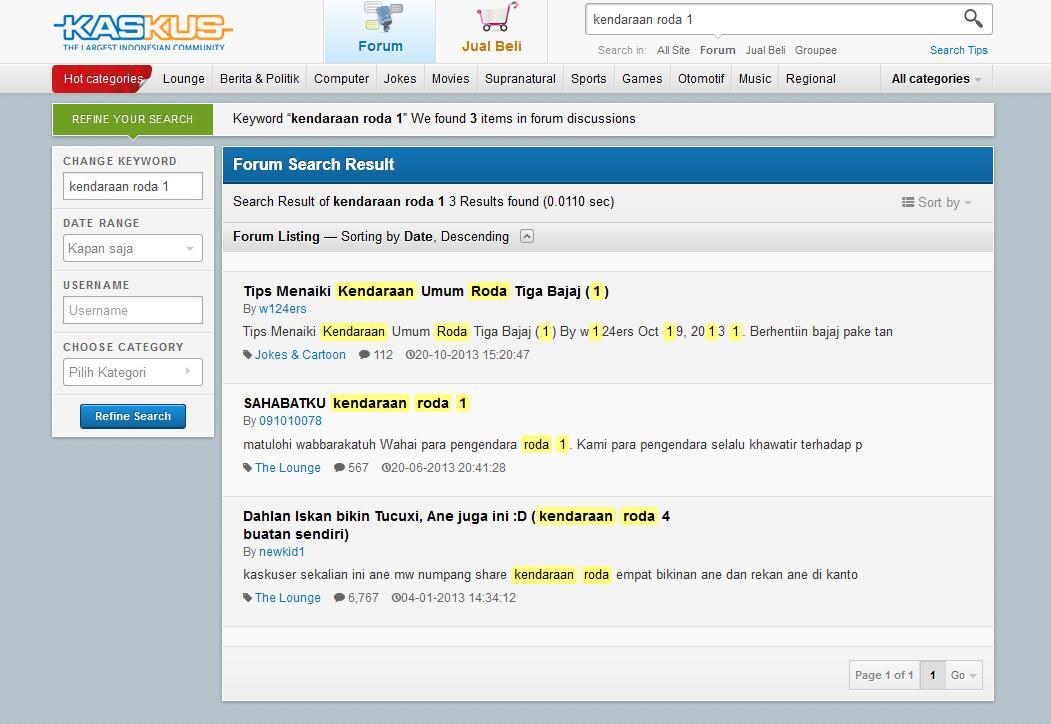Viewport: 1051px width, 724px height.
Task: Click the tag icon beside Jokes & Cartoon
Action: tap(247, 355)
